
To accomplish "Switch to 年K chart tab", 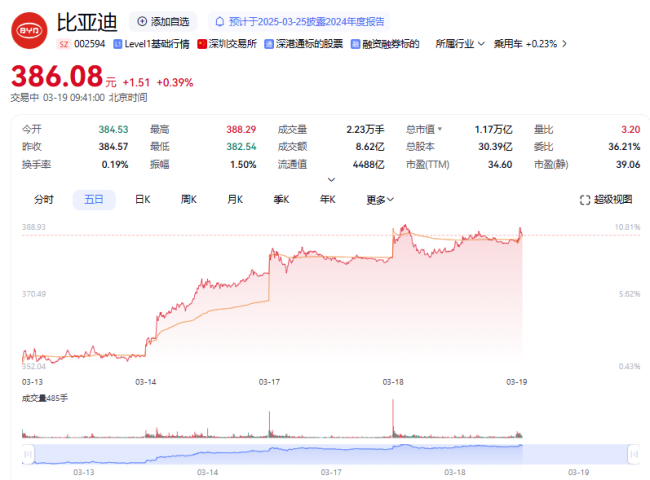I will click(x=327, y=200).
